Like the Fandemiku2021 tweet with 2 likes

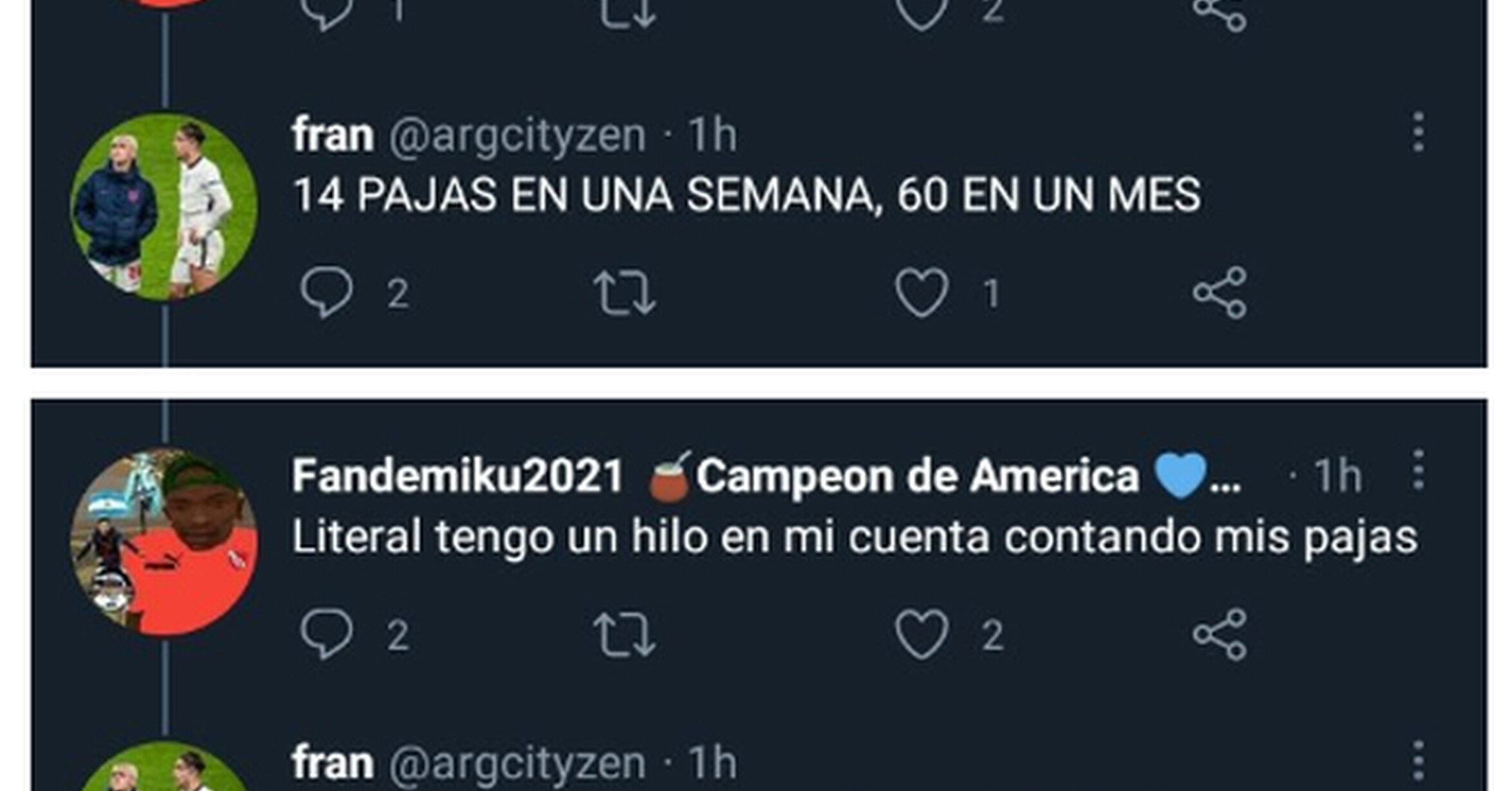(921, 635)
